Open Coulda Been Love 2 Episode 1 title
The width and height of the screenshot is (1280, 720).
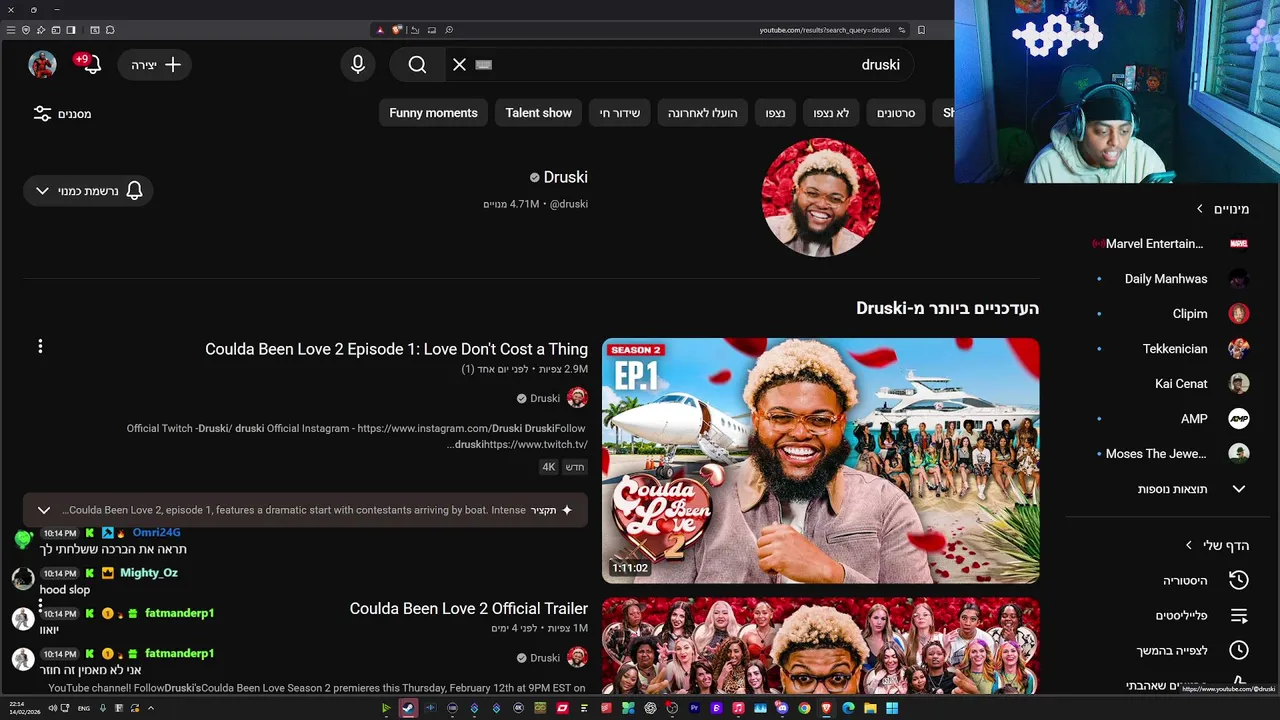tap(396, 349)
